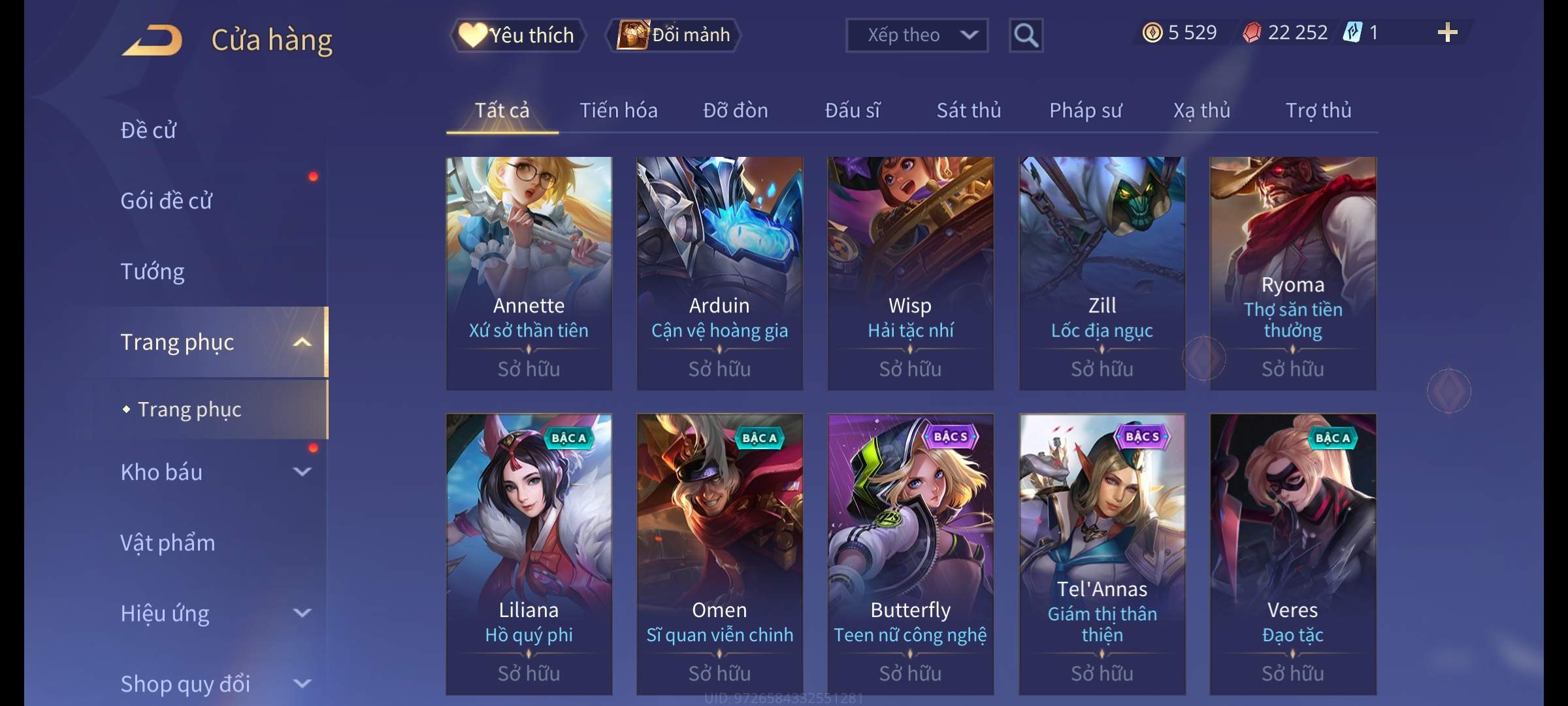Open the Annette Xứ sở thần tiên skin

point(529,273)
